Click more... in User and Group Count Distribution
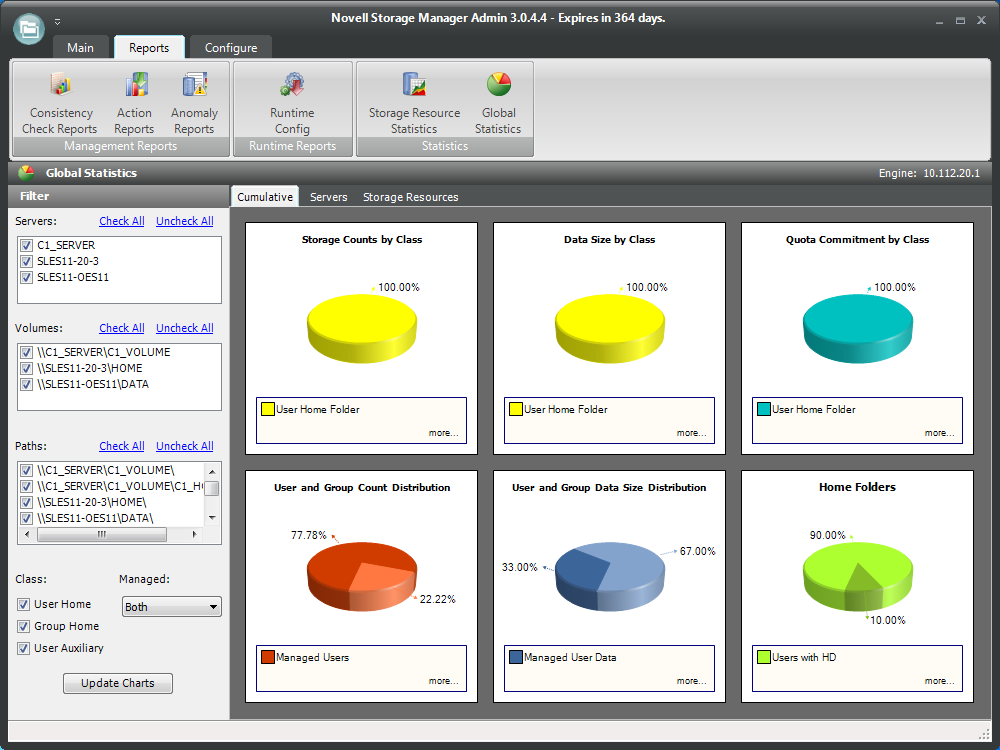Screen dimensions: 1000x750 (x=443, y=681)
